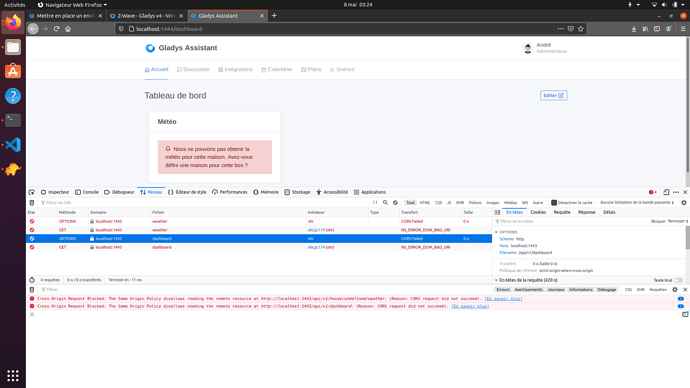
Task: Open a new browser tab
Action: click(274, 16)
